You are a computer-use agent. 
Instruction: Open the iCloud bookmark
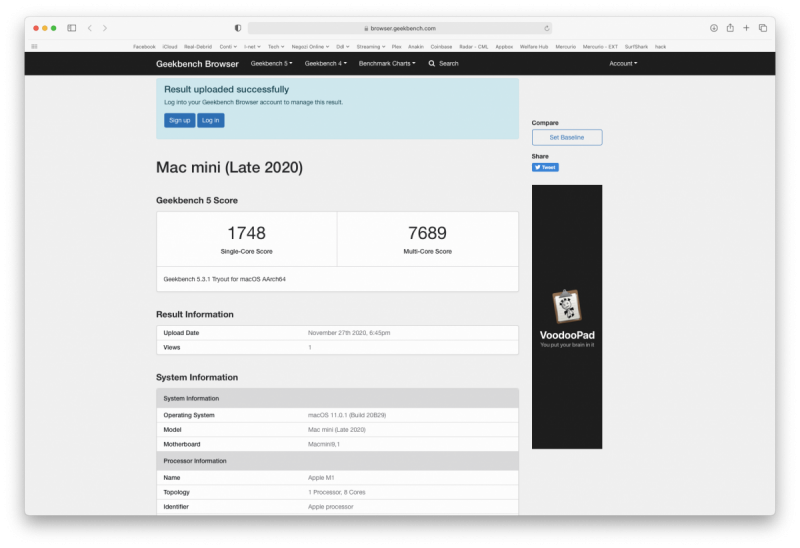[x=170, y=46]
